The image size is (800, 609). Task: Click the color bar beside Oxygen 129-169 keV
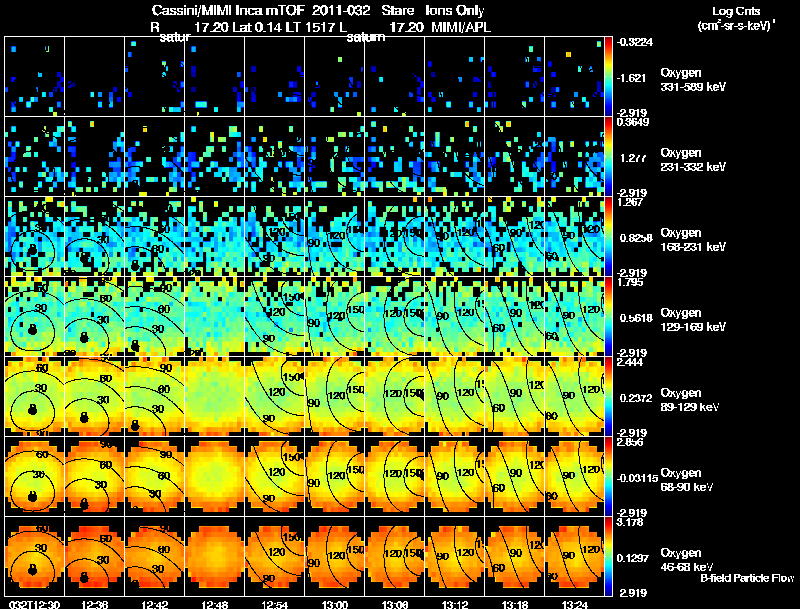coord(608,316)
